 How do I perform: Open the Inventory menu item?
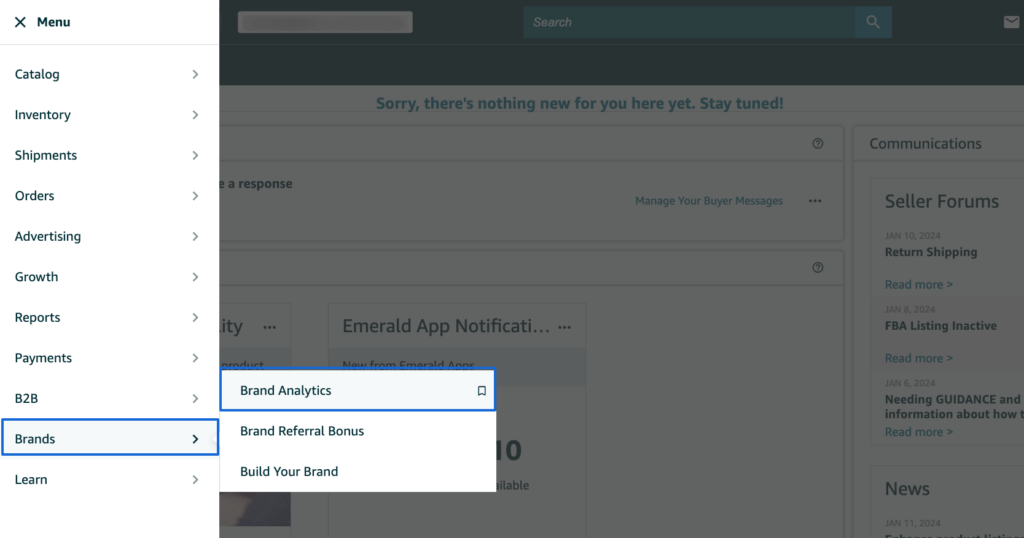click(109, 115)
